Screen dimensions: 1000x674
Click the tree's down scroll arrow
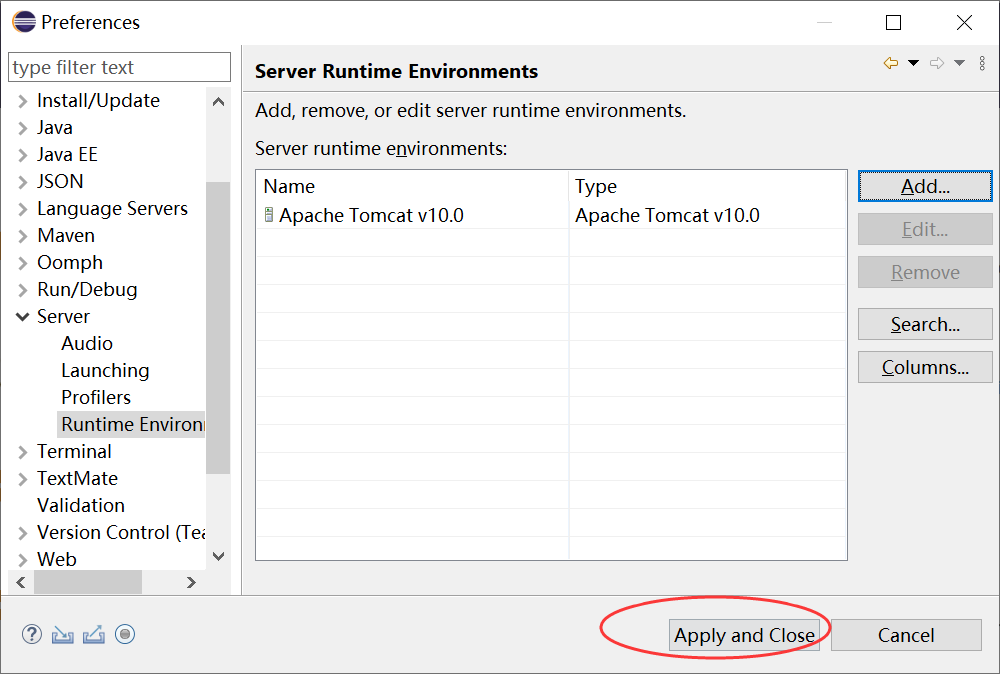click(x=218, y=556)
